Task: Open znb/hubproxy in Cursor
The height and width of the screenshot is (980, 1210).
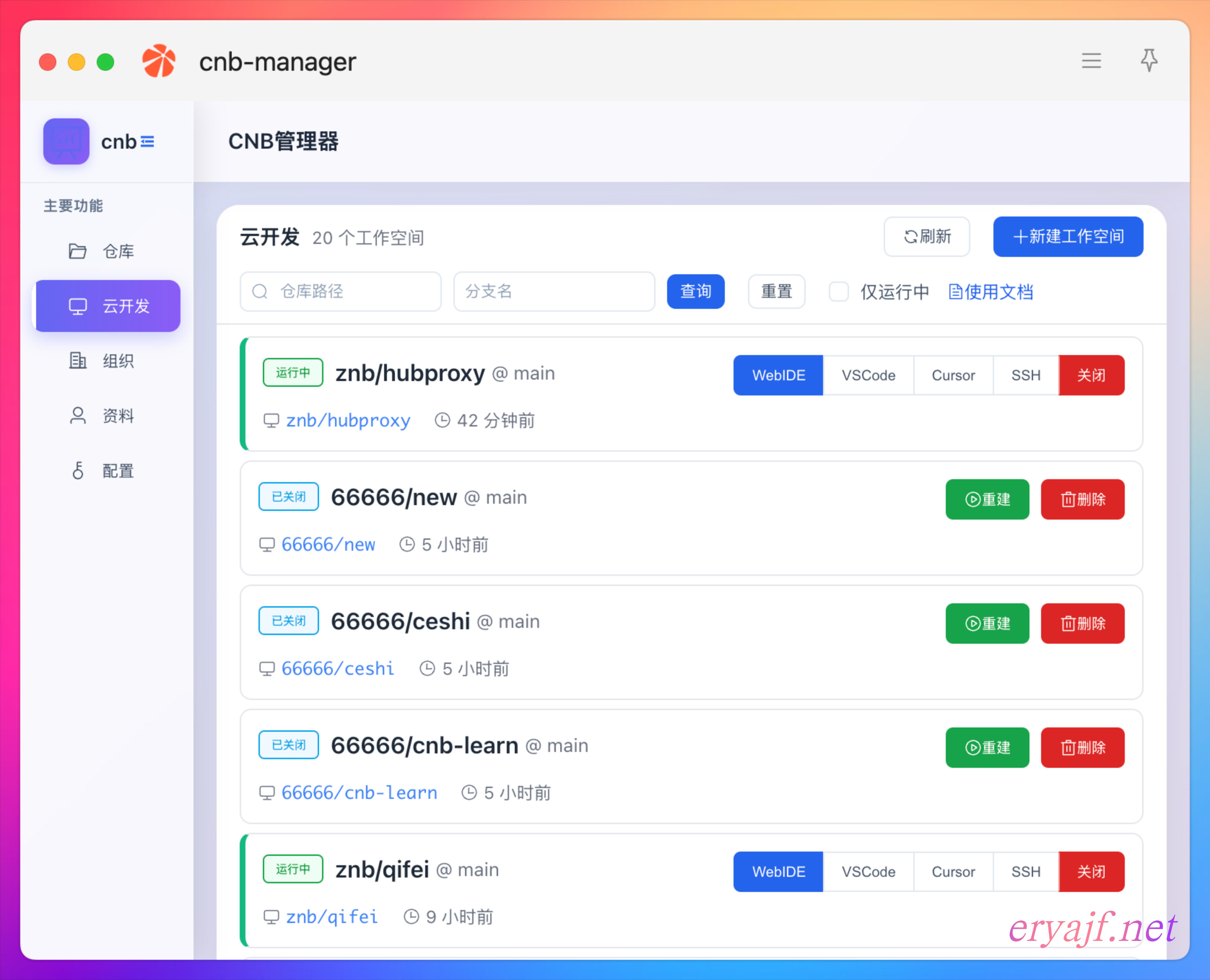Action: (953, 375)
